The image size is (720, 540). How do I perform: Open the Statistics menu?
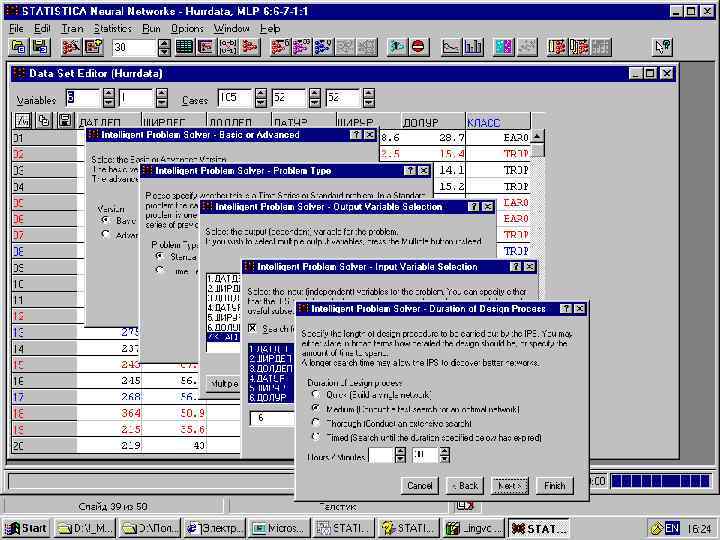(x=112, y=28)
